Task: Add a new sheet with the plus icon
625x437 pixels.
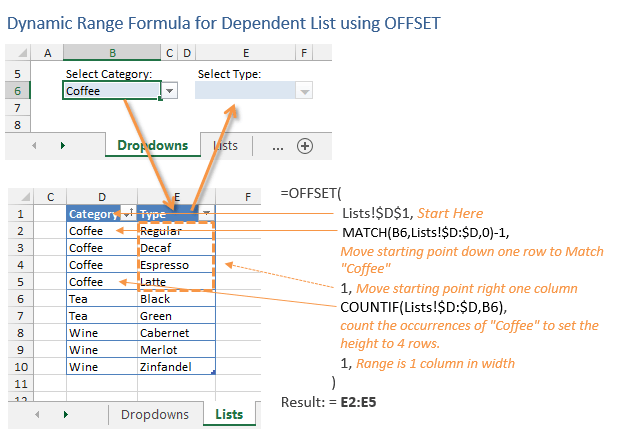Action: [305, 146]
